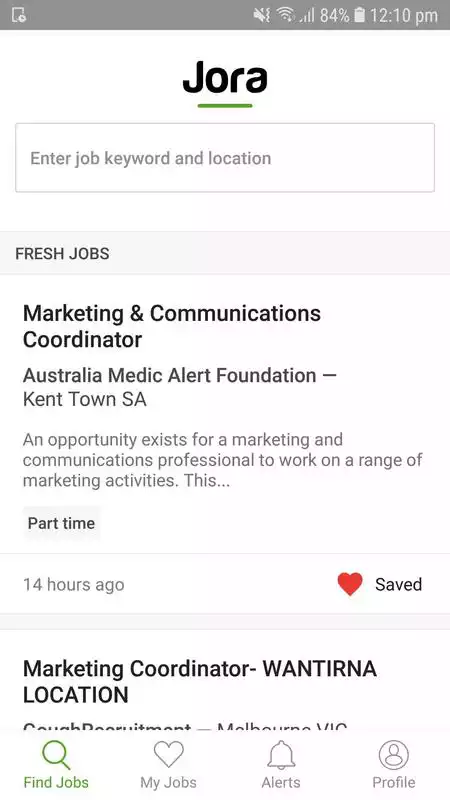Tap the muted sound status icon
The height and width of the screenshot is (800, 450).
click(262, 15)
